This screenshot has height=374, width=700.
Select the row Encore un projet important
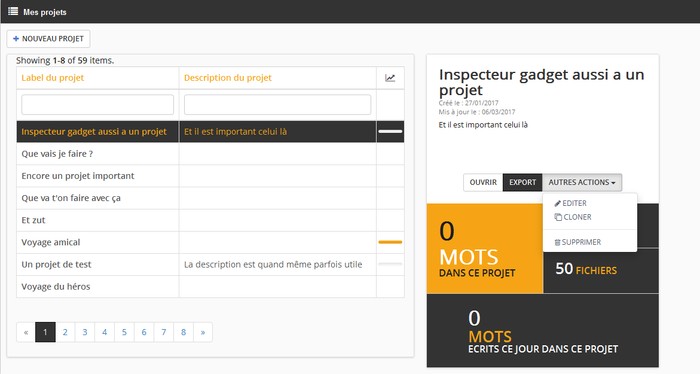pos(210,176)
